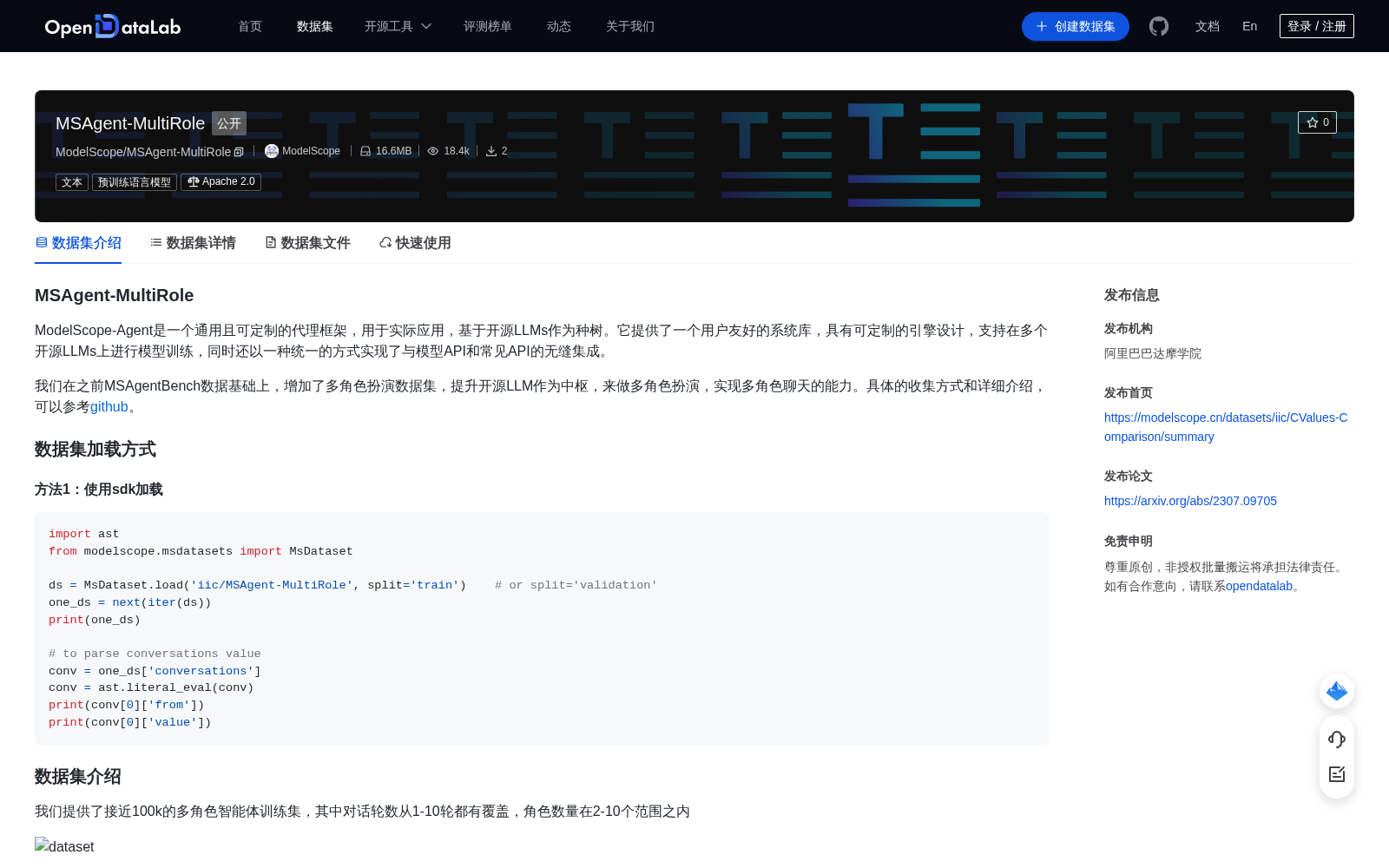Open the arxiv.org paper link
The height and width of the screenshot is (868, 1389).
pyautogui.click(x=1190, y=501)
